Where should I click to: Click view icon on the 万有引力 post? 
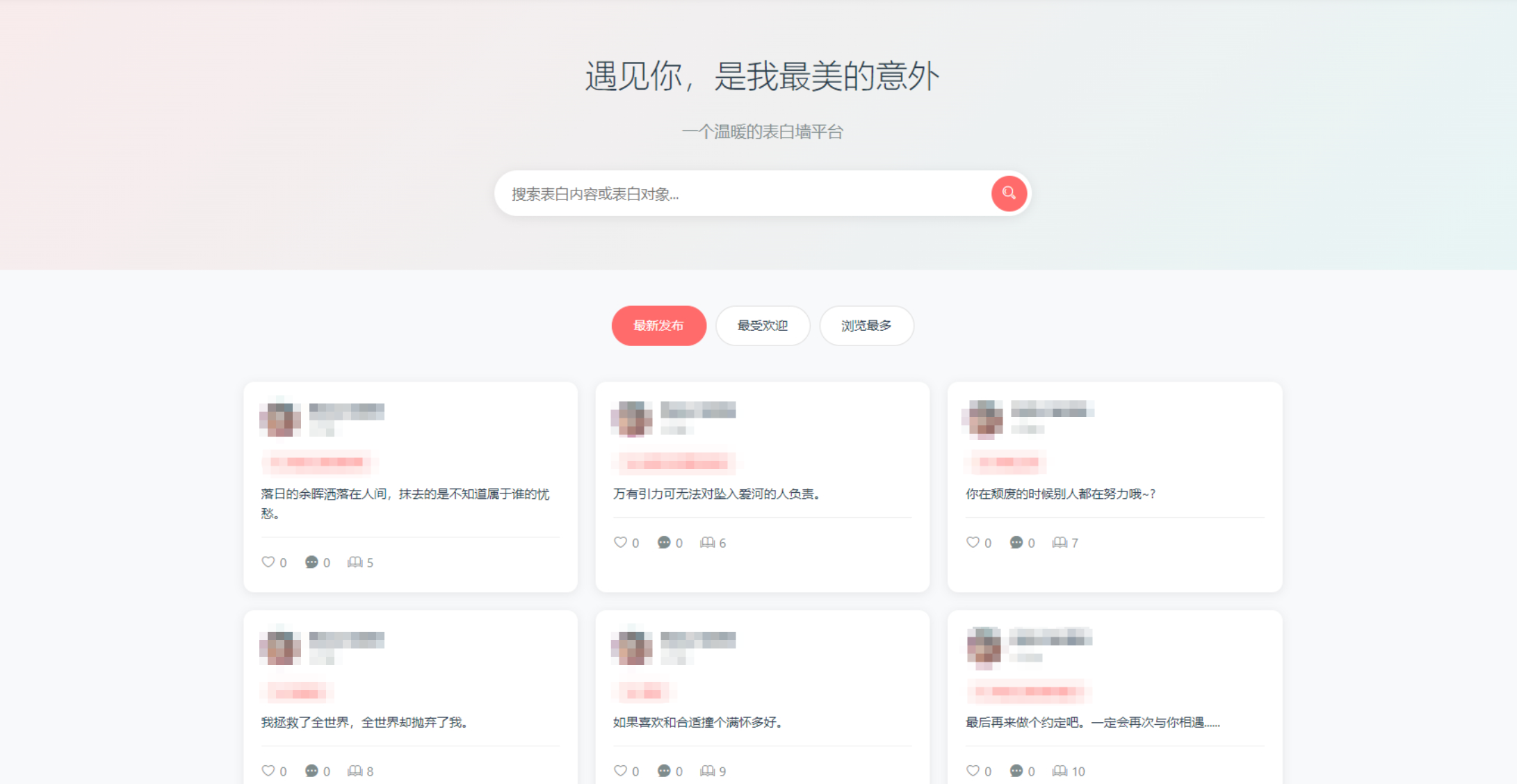pos(707,542)
